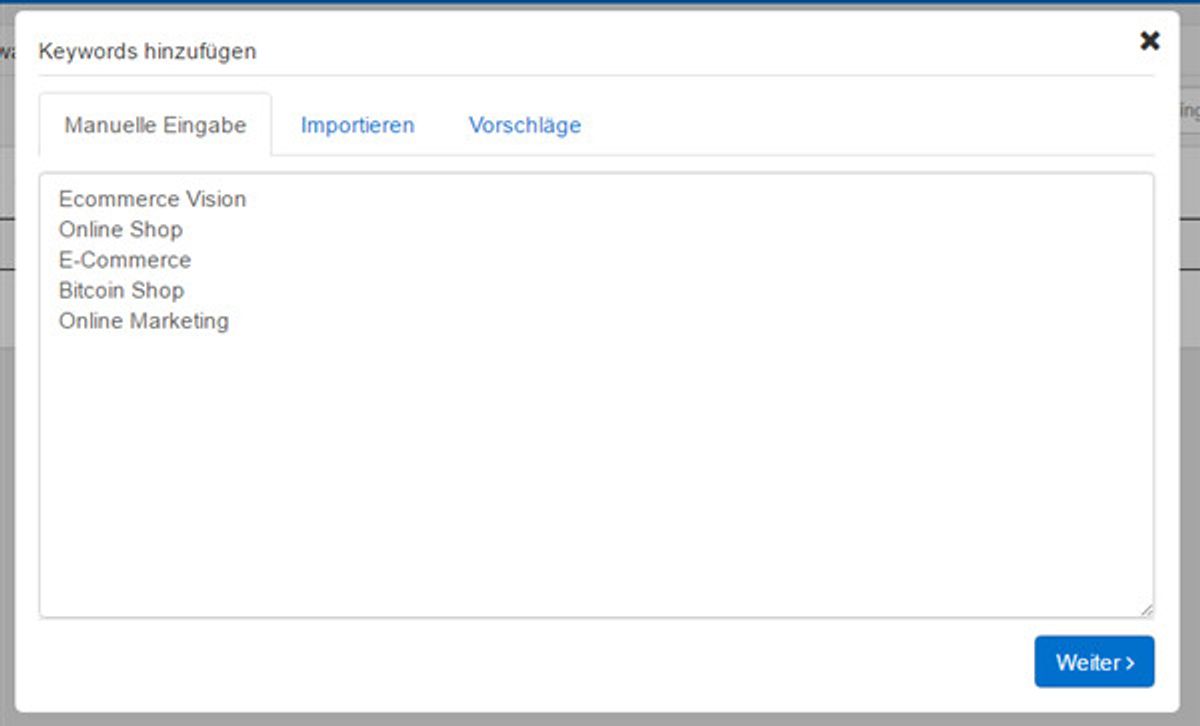Click the Online Shop keyword line

[x=121, y=230]
